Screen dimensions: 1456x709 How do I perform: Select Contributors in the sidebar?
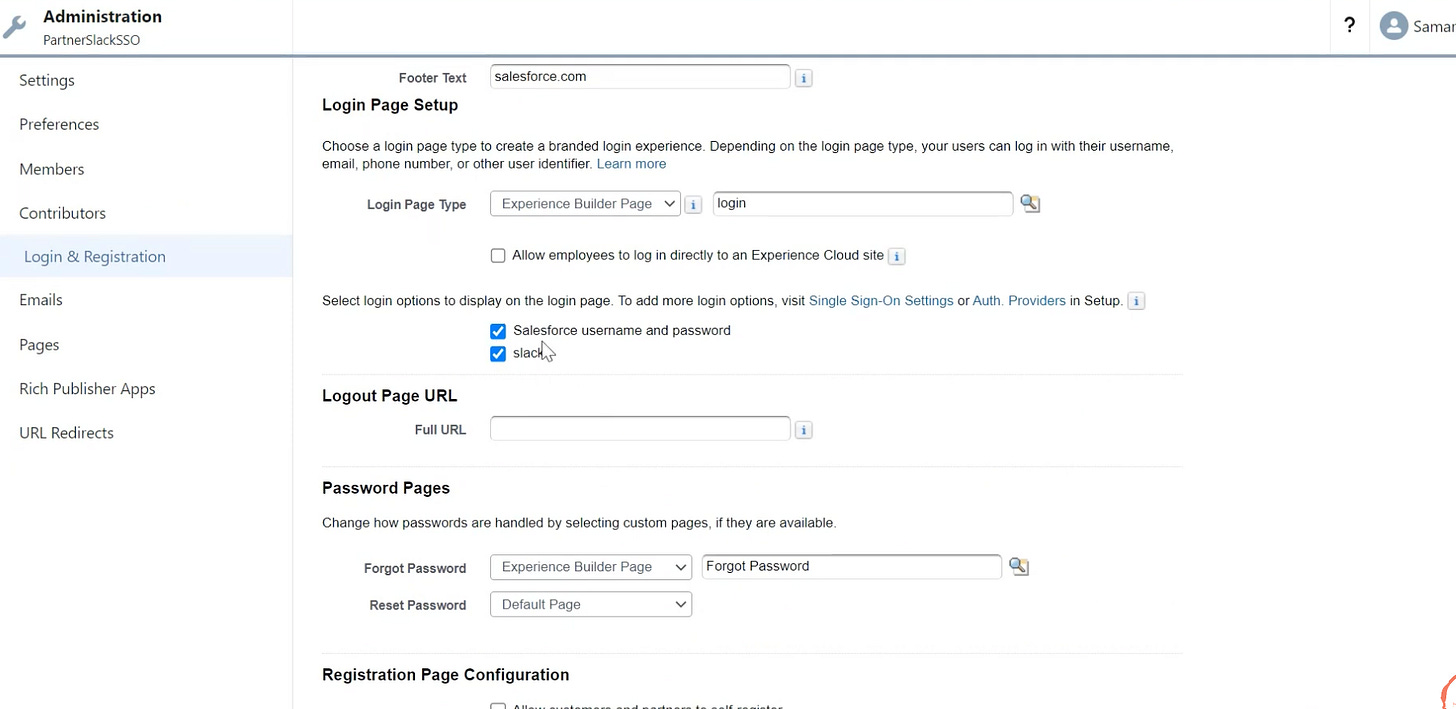[62, 213]
